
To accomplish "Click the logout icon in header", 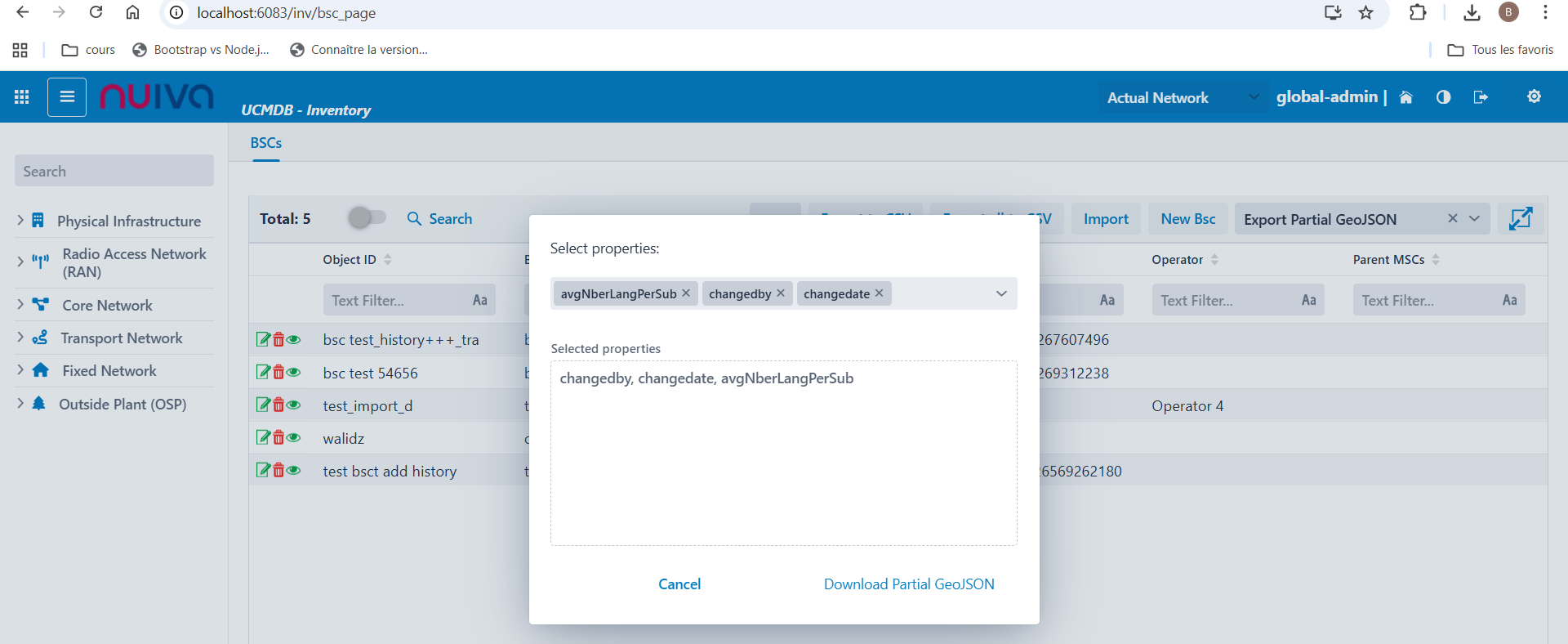I will tap(1480, 97).
